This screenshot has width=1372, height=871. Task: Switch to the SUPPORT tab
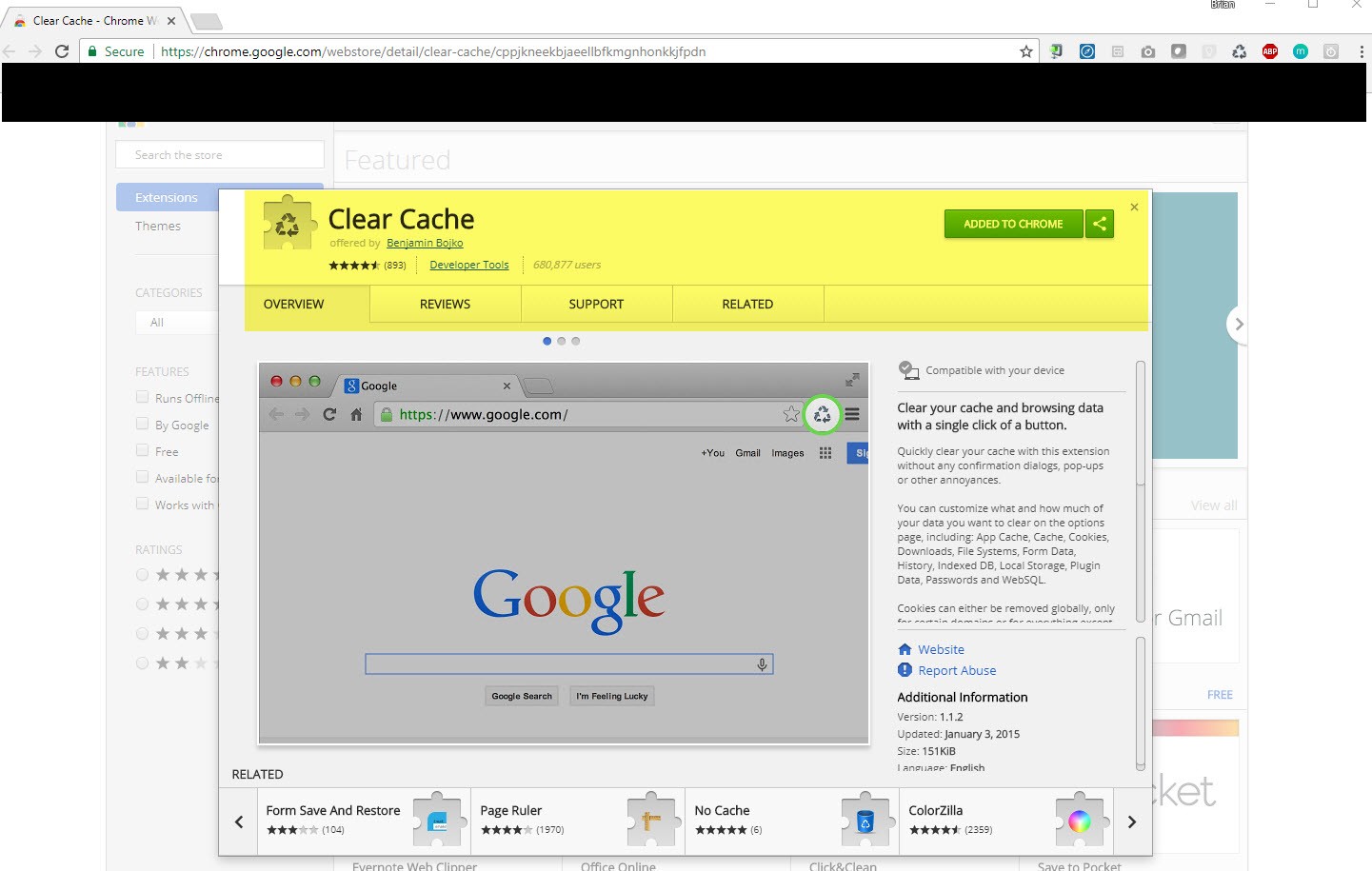[596, 305]
